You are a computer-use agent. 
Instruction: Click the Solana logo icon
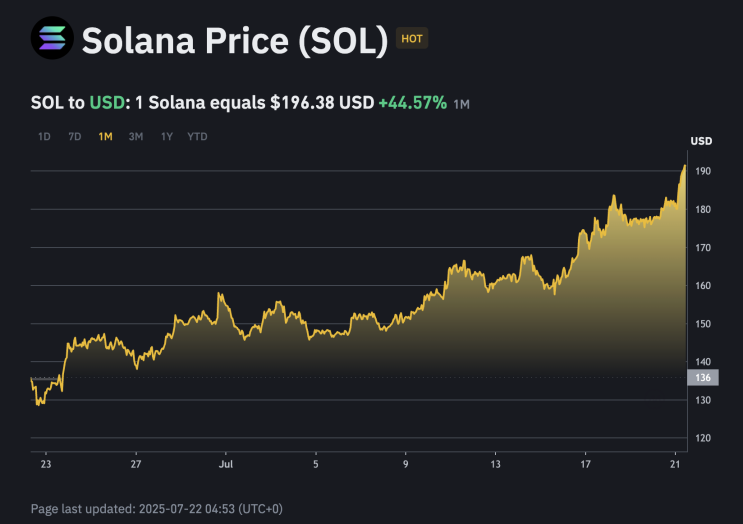52,38
